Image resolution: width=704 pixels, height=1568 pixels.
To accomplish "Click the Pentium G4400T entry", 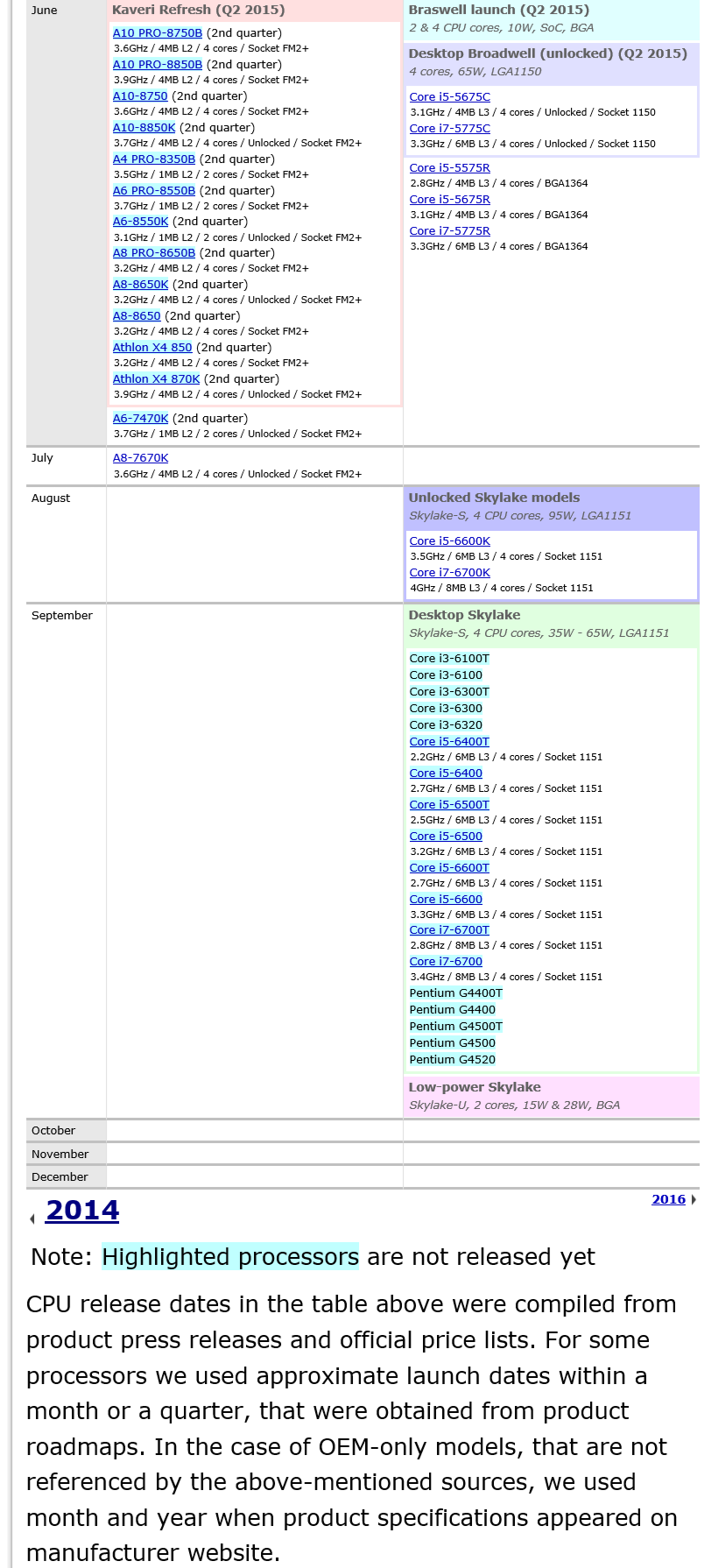I will click(456, 993).
